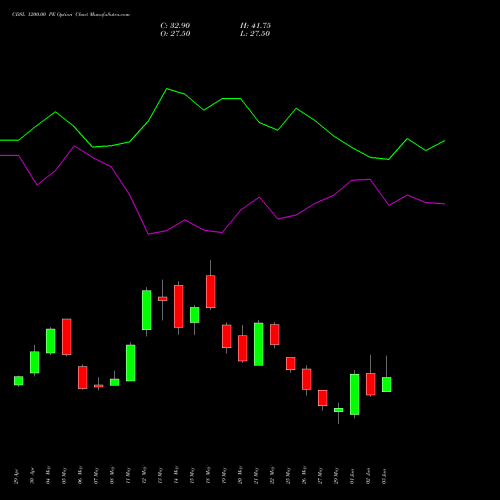This screenshot has width=500, height=500.
Task: Click the '13 May' date label
Action: [161, 475]
